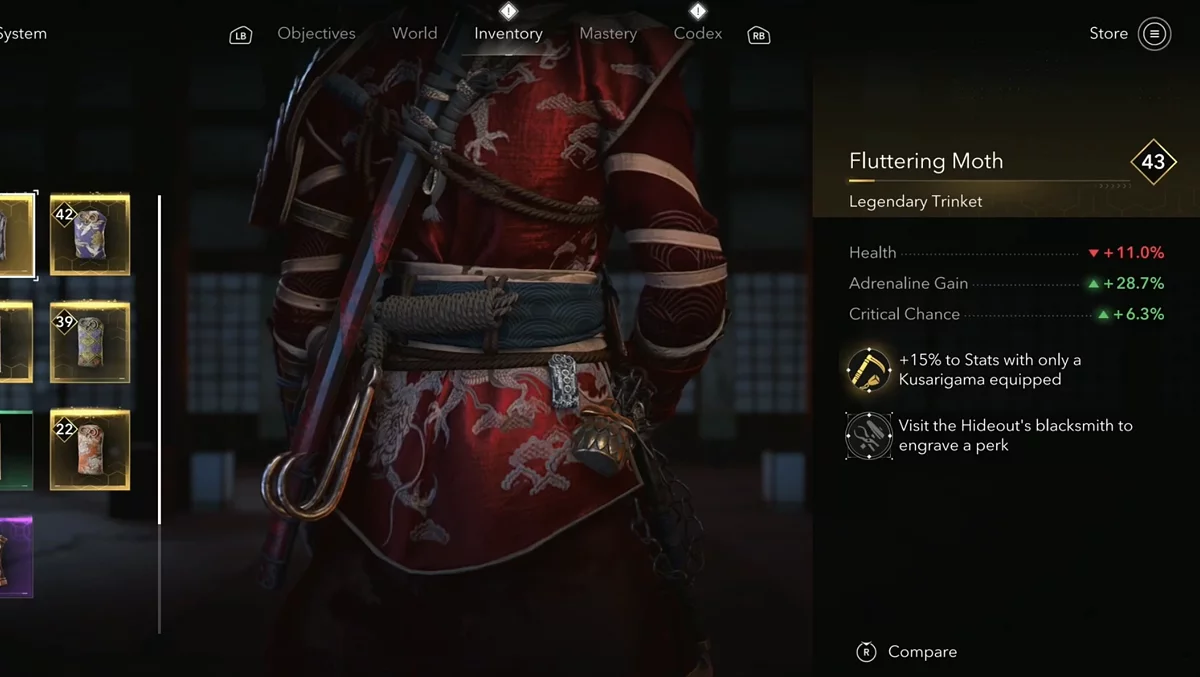Screen dimensions: 1200x677
Task: Click the alert marker above Inventory
Action: 508,11
